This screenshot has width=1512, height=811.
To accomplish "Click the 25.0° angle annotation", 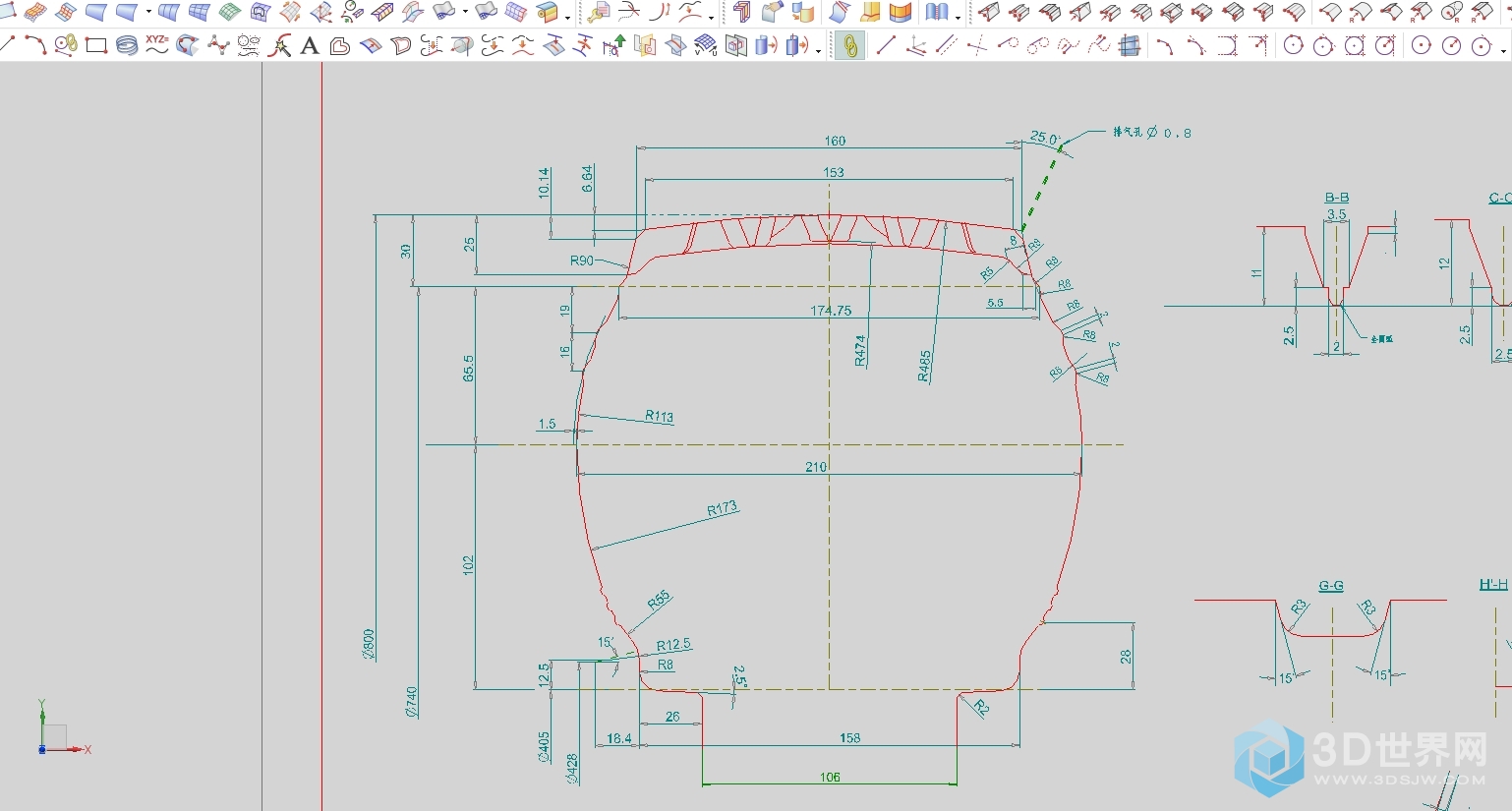I will [1045, 138].
